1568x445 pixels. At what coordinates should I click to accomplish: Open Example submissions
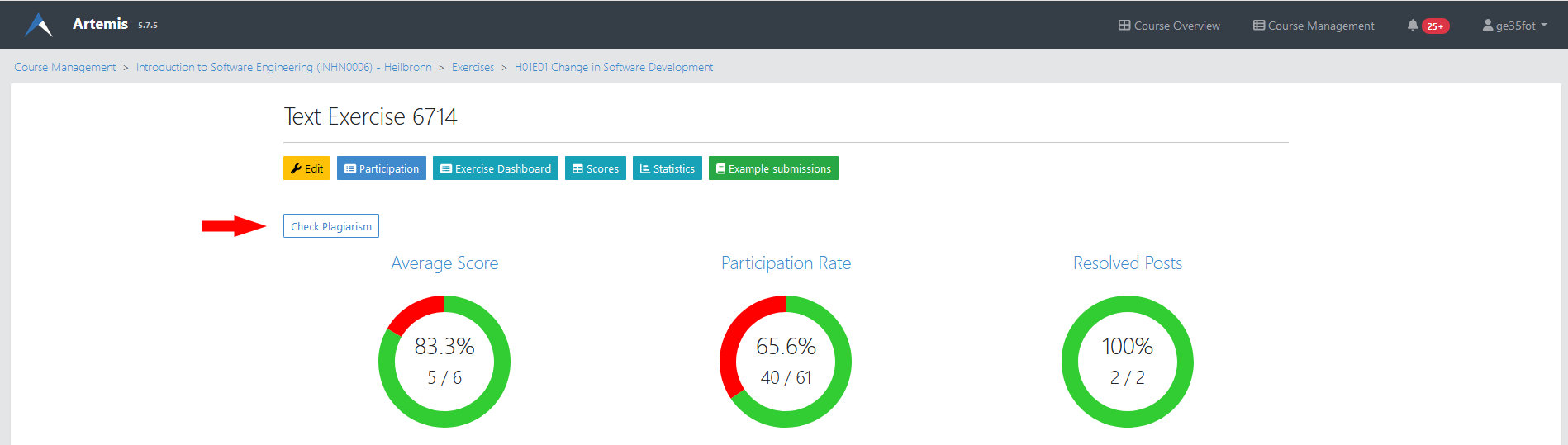click(x=773, y=168)
